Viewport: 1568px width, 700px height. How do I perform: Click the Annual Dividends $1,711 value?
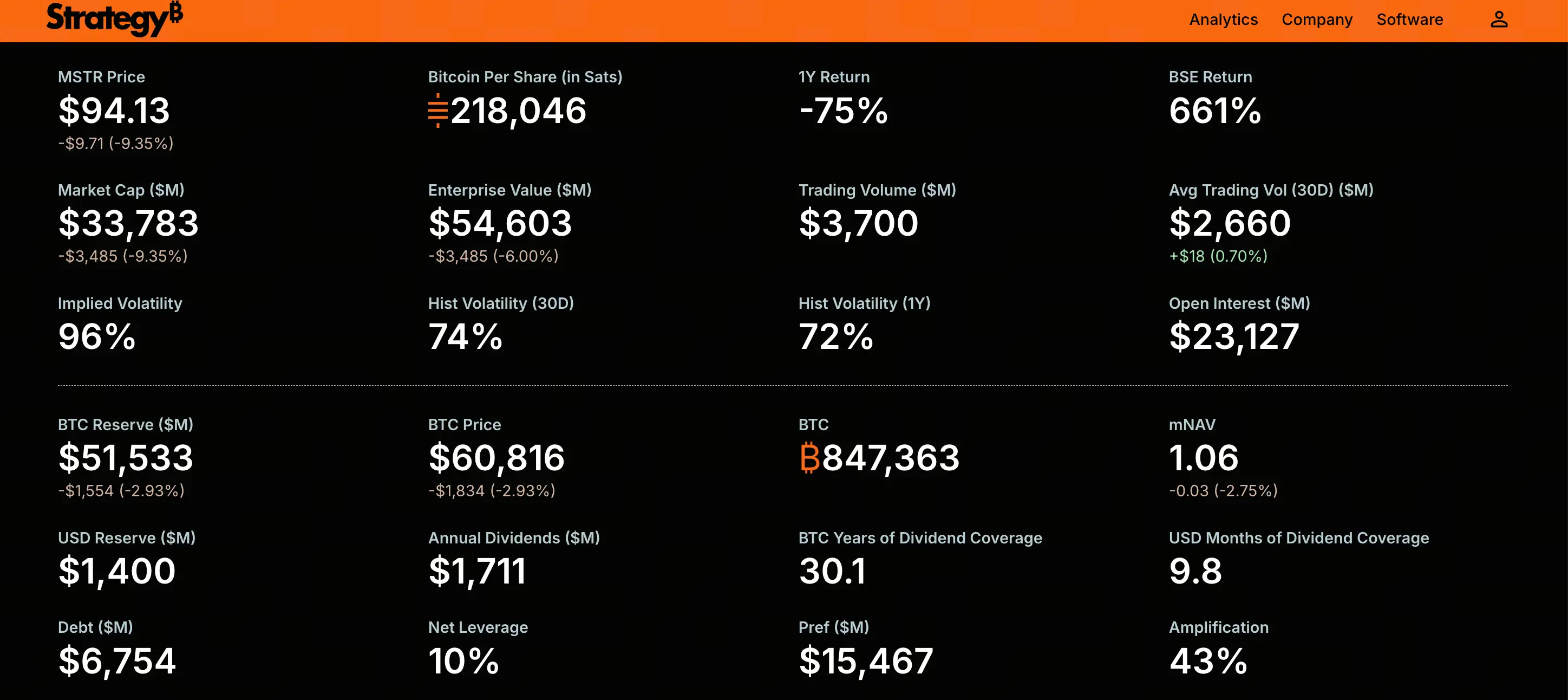click(476, 572)
